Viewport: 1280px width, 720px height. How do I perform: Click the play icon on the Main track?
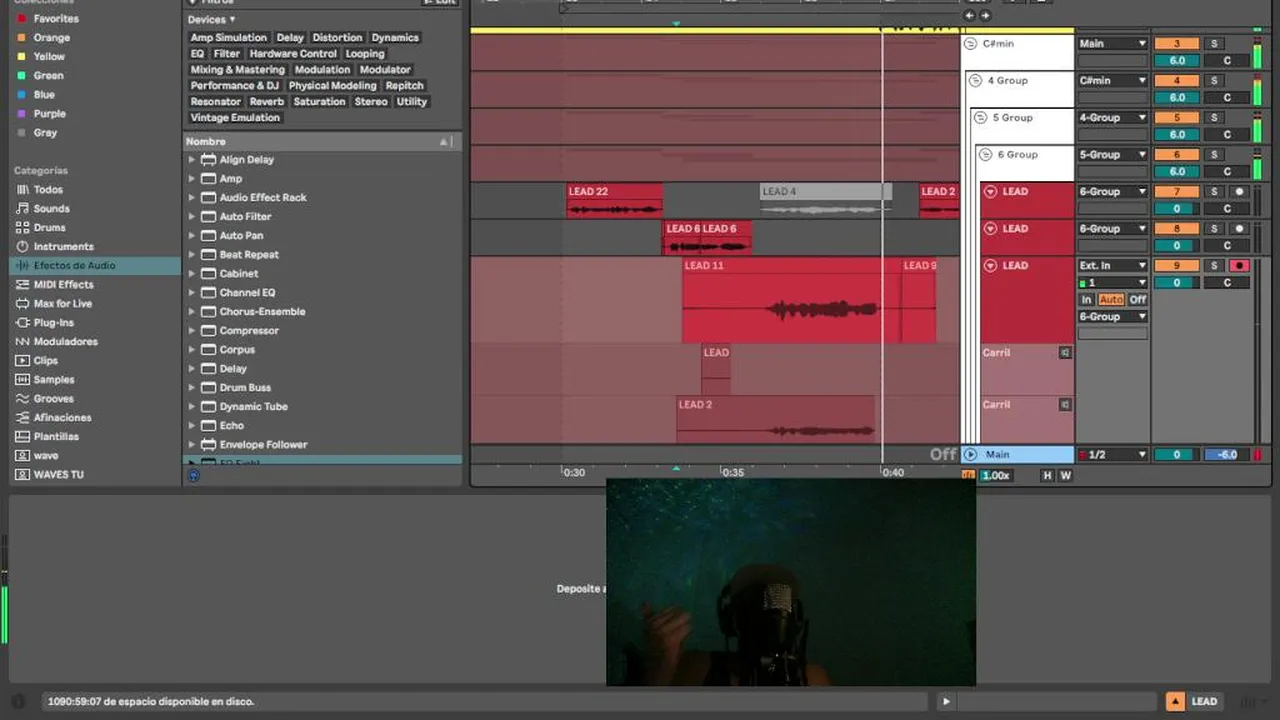coord(970,454)
